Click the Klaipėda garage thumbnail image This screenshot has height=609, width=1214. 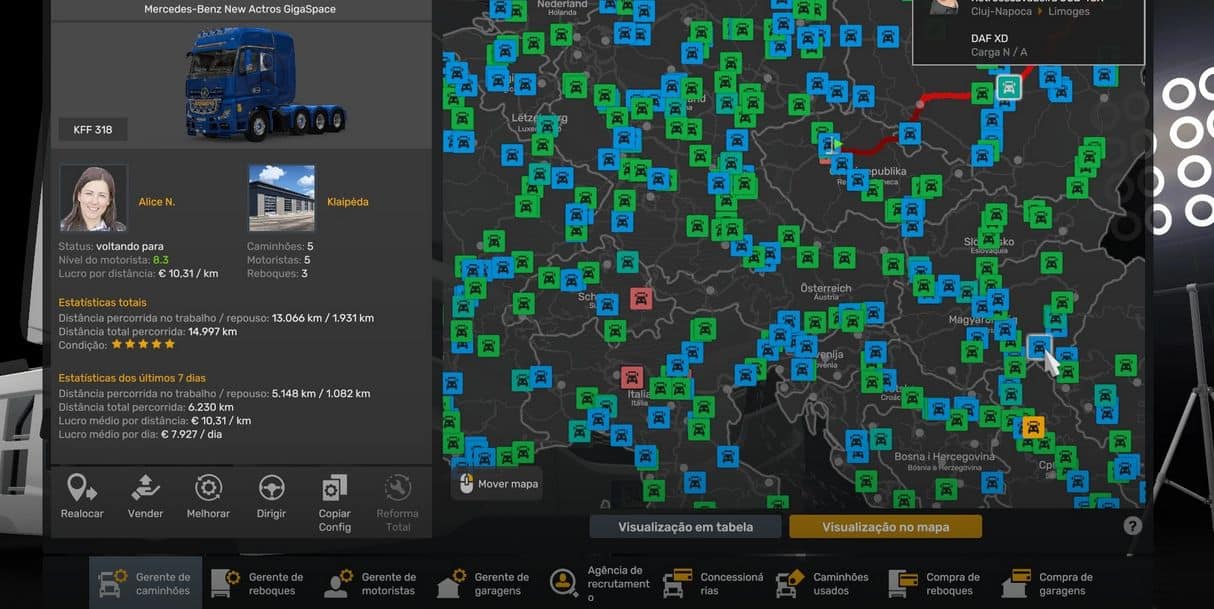click(x=281, y=198)
